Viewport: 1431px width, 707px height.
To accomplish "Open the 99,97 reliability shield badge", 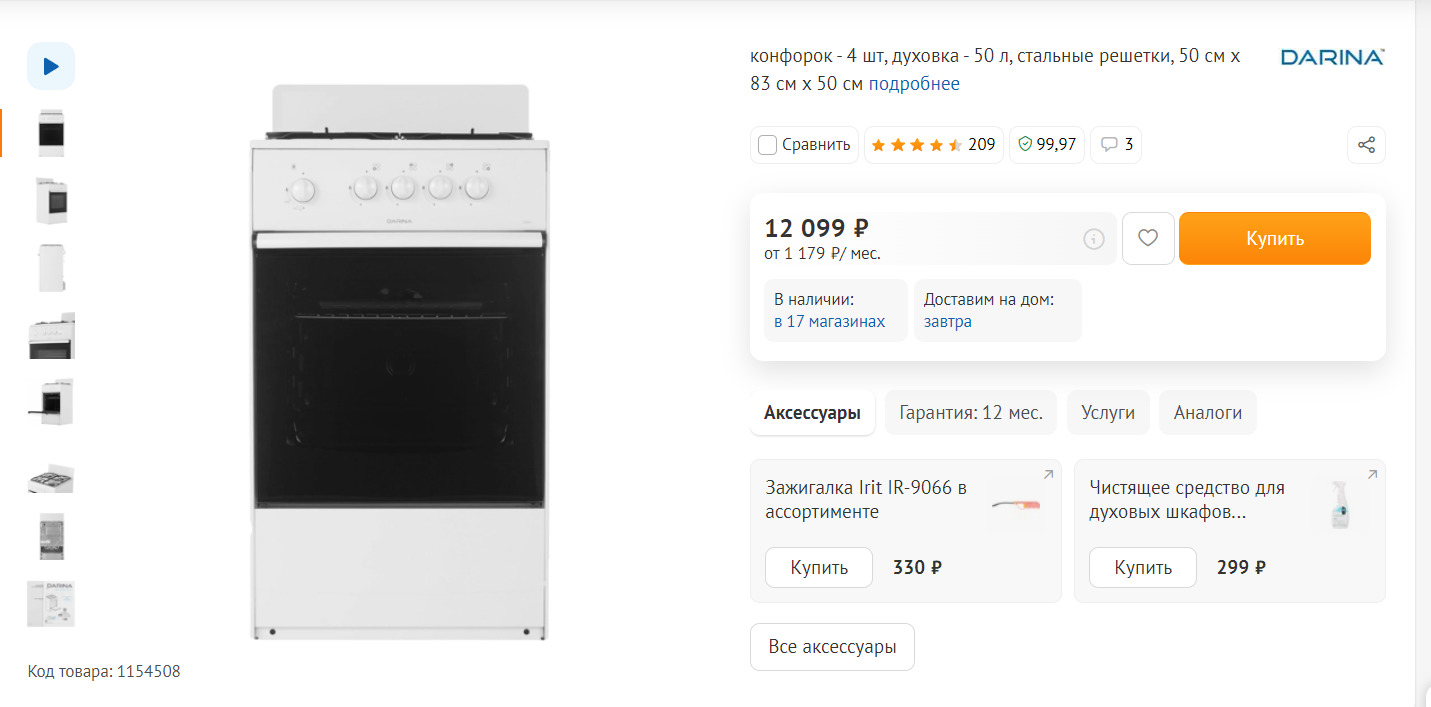I will (1046, 145).
